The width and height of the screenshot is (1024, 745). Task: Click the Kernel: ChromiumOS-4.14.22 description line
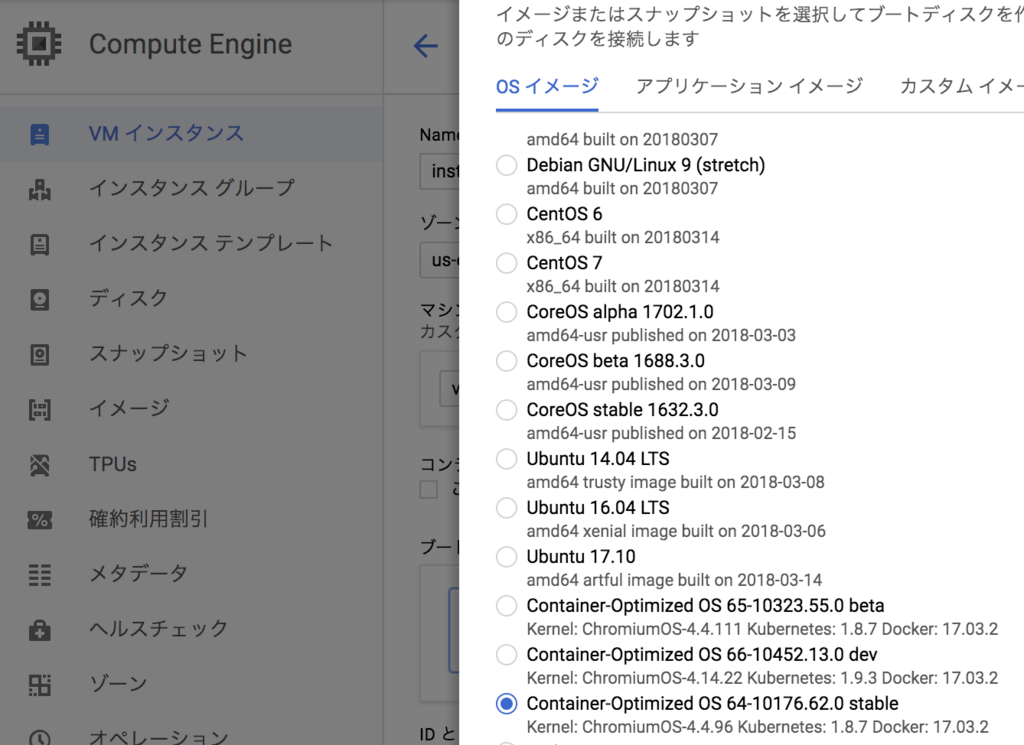(762, 678)
